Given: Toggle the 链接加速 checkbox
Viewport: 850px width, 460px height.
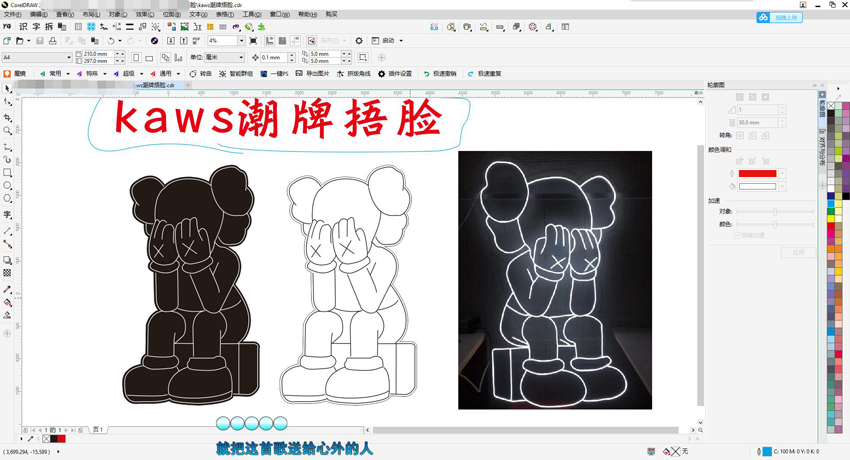Looking at the screenshot, I should point(737,235).
